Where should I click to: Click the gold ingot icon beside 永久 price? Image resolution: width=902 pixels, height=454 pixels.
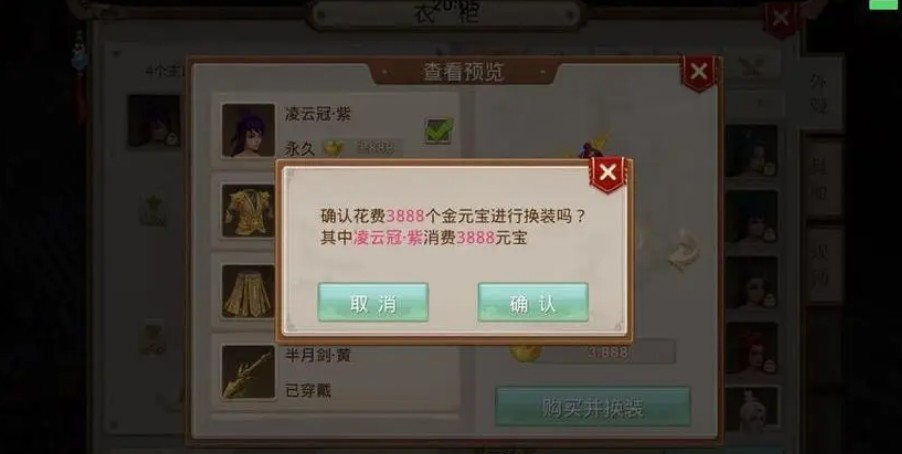pos(332,148)
